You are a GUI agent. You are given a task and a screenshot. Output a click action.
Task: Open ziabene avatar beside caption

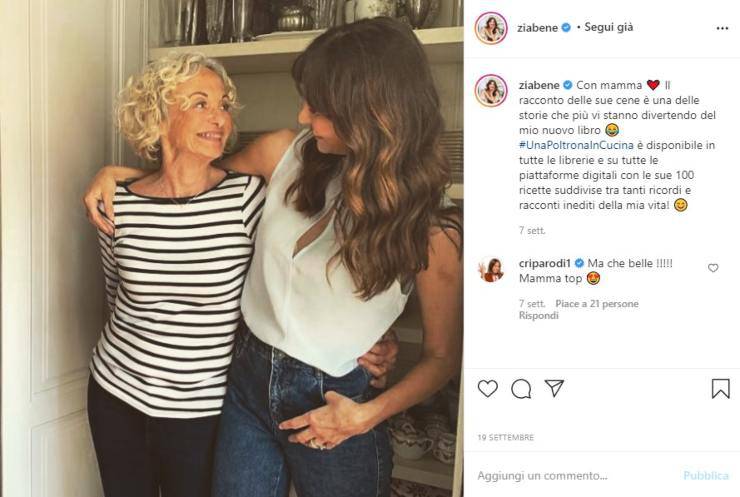(x=491, y=90)
